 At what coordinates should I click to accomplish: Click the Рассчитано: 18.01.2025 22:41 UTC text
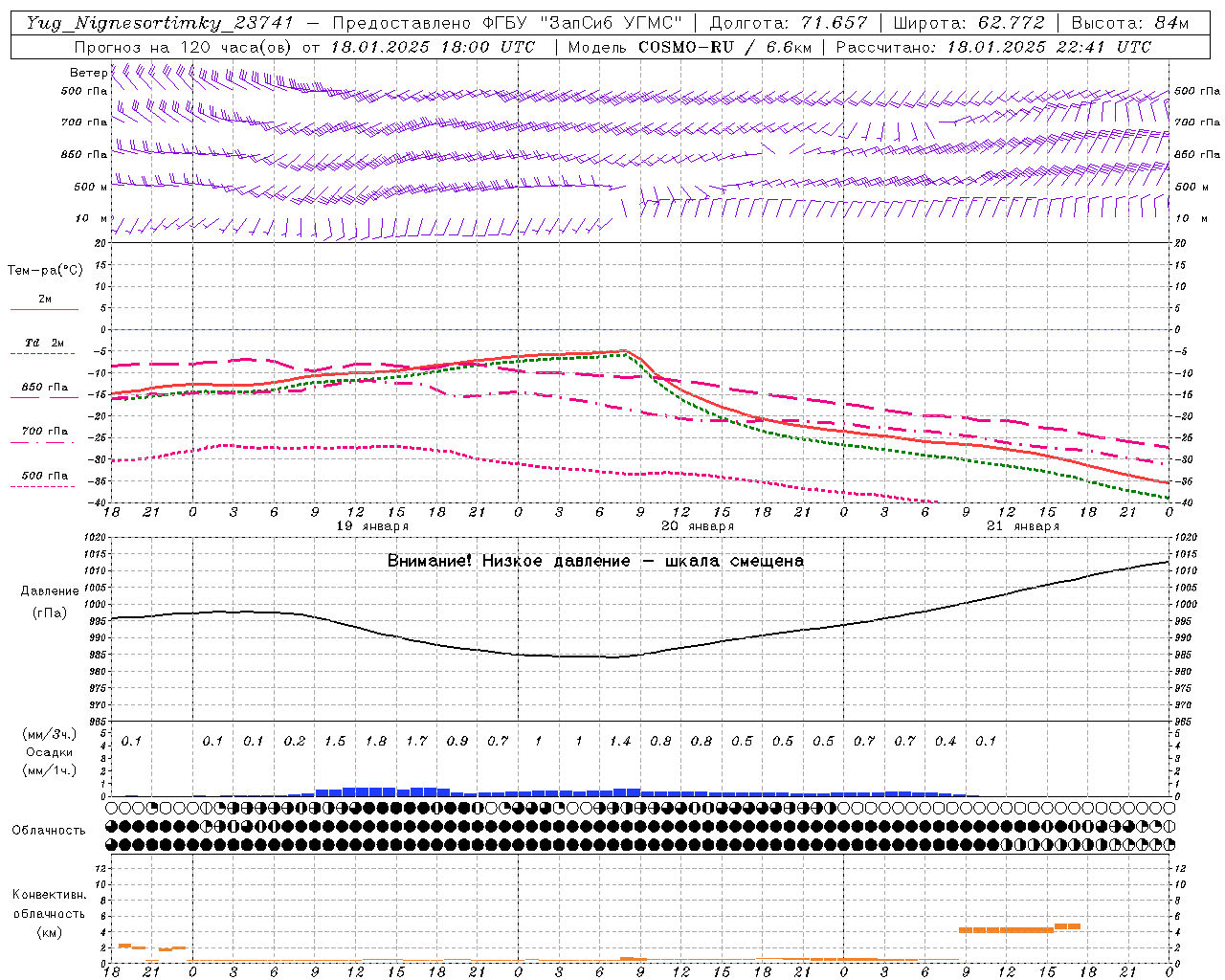(x=993, y=47)
